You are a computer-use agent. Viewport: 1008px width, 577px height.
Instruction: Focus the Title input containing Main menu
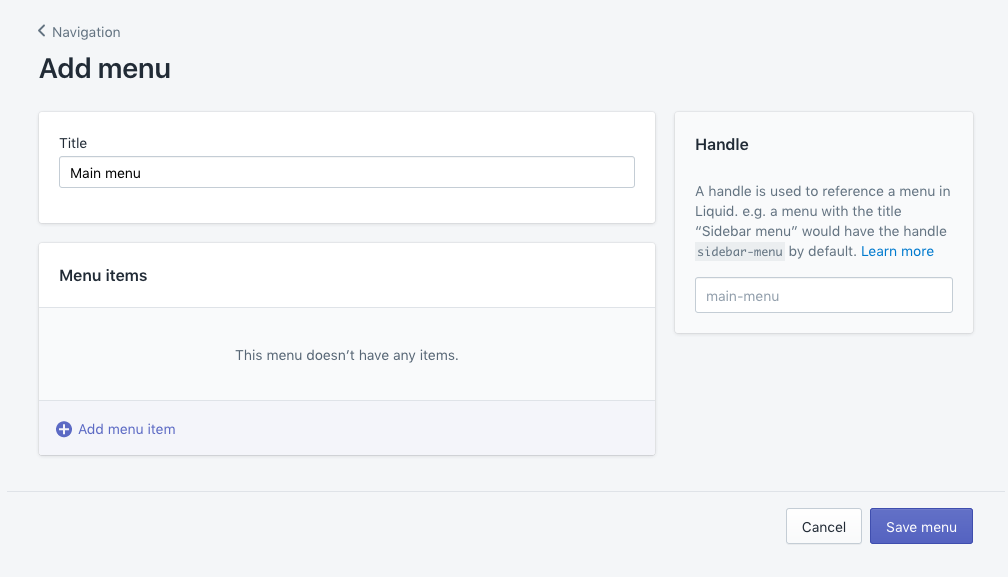tap(346, 172)
